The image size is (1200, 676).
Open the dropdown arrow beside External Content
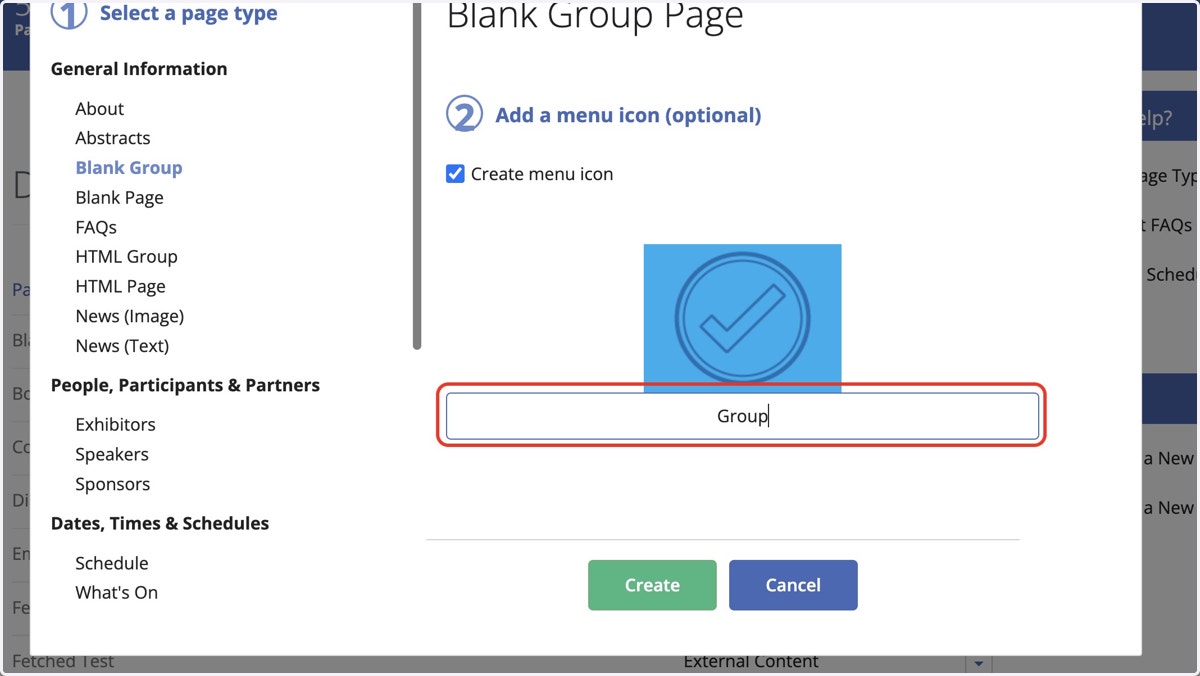(978, 663)
